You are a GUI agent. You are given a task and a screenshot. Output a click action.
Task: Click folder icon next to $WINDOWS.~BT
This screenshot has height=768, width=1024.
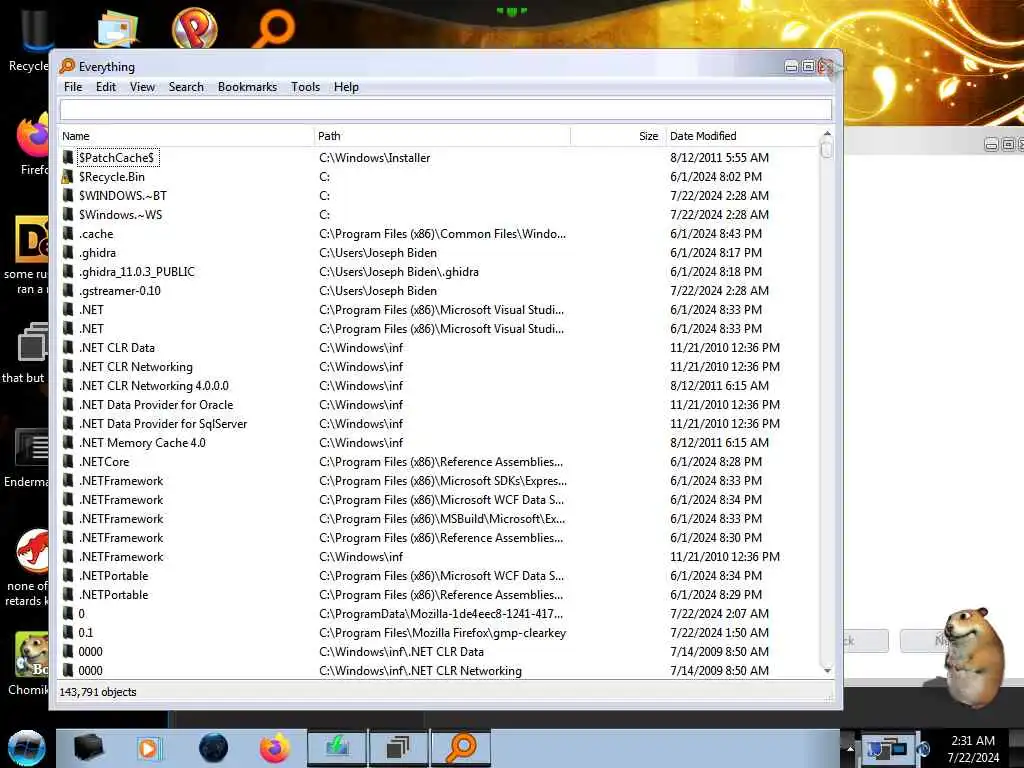pyautogui.click(x=68, y=195)
